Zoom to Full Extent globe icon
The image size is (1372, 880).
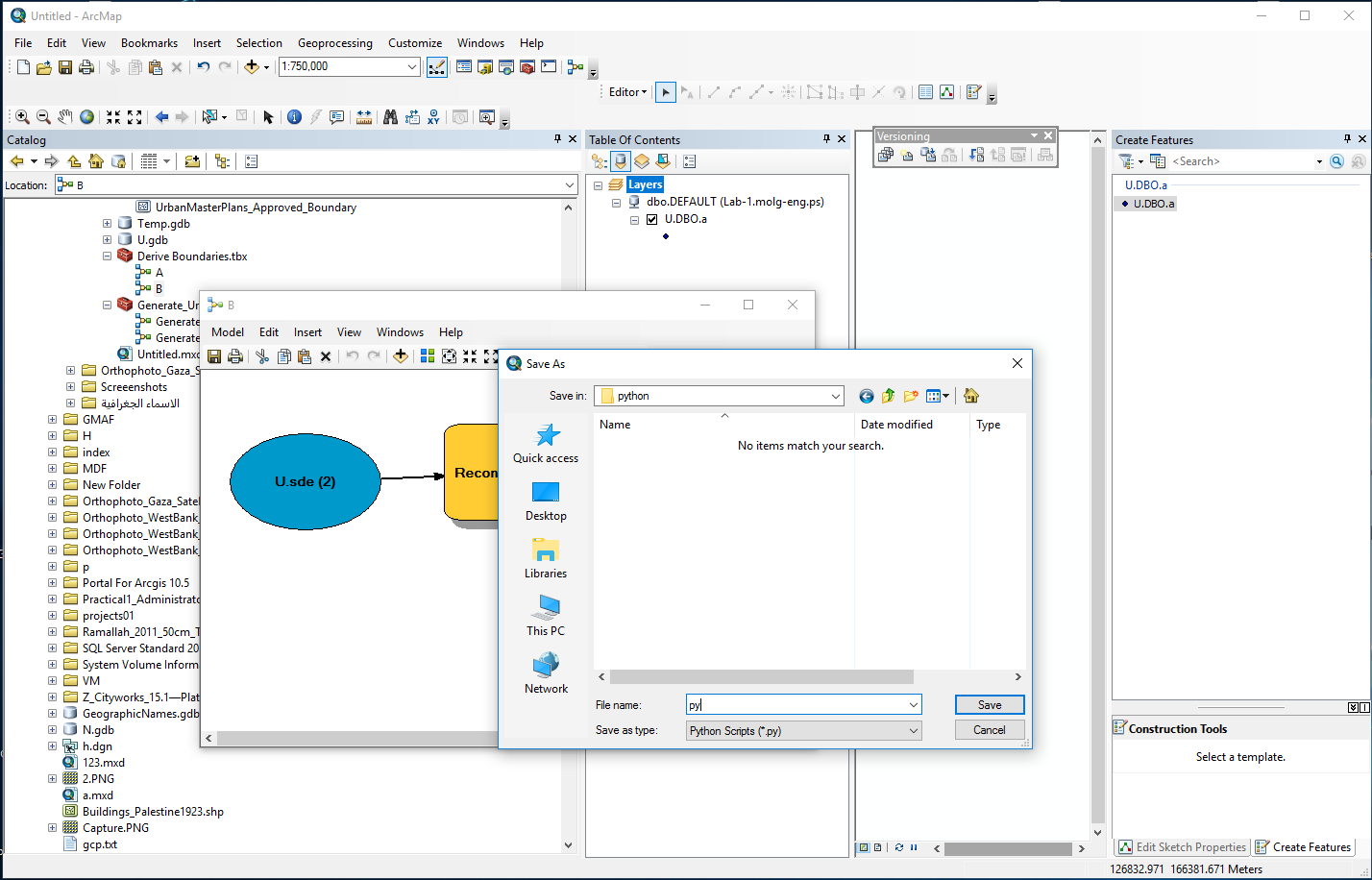(x=86, y=117)
